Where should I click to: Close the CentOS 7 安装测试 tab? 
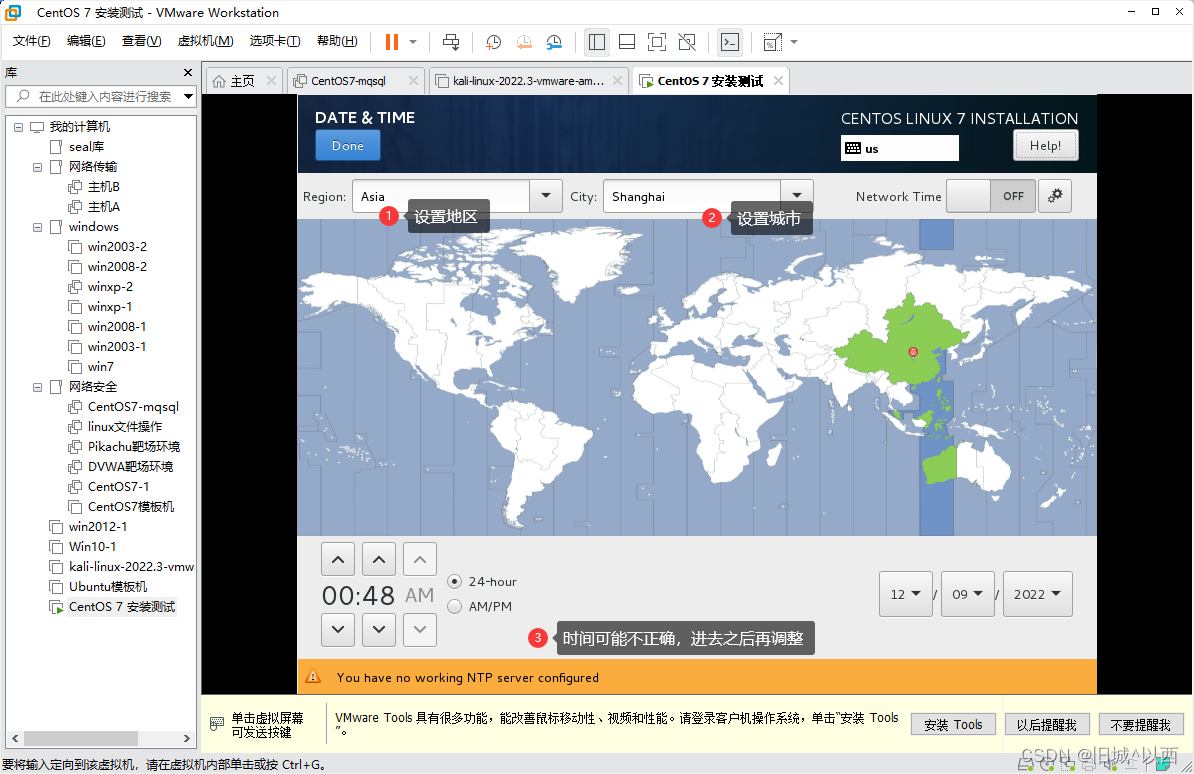coord(777,81)
